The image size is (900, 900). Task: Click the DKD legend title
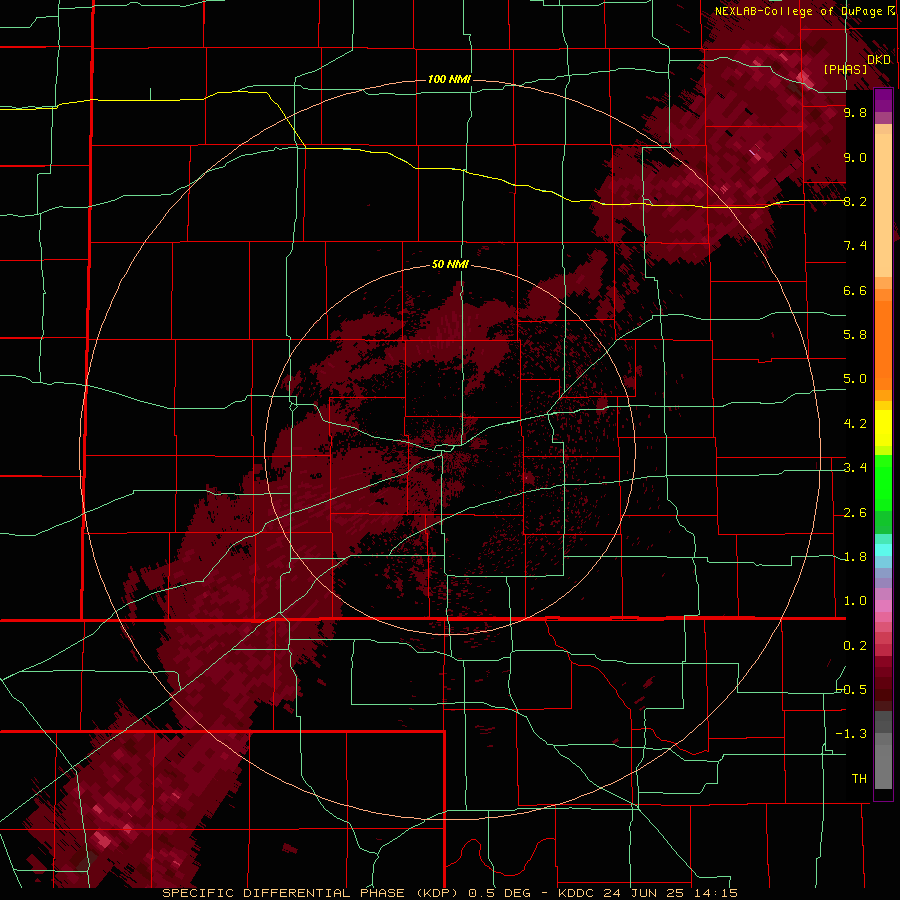click(879, 60)
